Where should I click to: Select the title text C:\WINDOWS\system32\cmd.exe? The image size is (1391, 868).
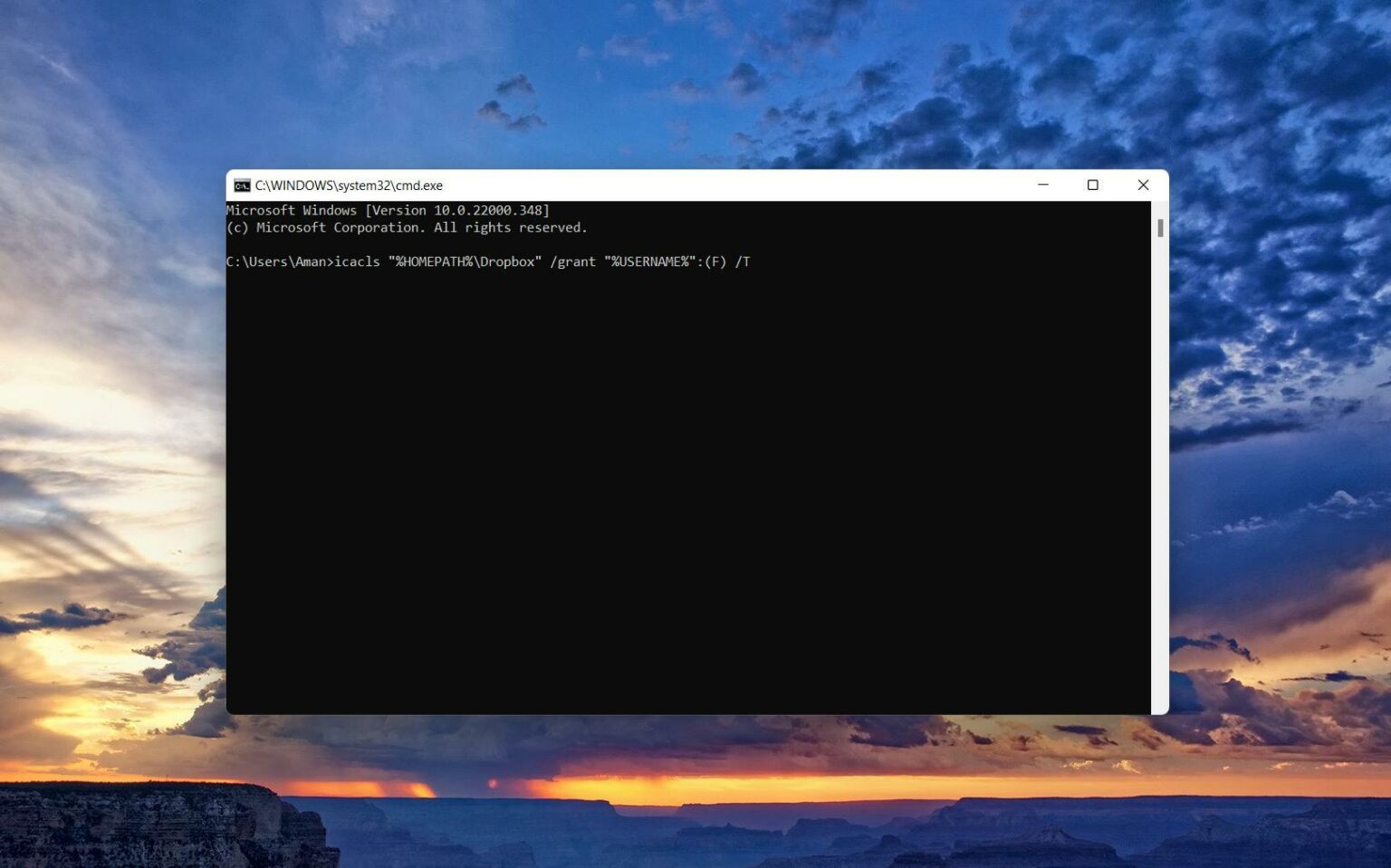coord(350,185)
